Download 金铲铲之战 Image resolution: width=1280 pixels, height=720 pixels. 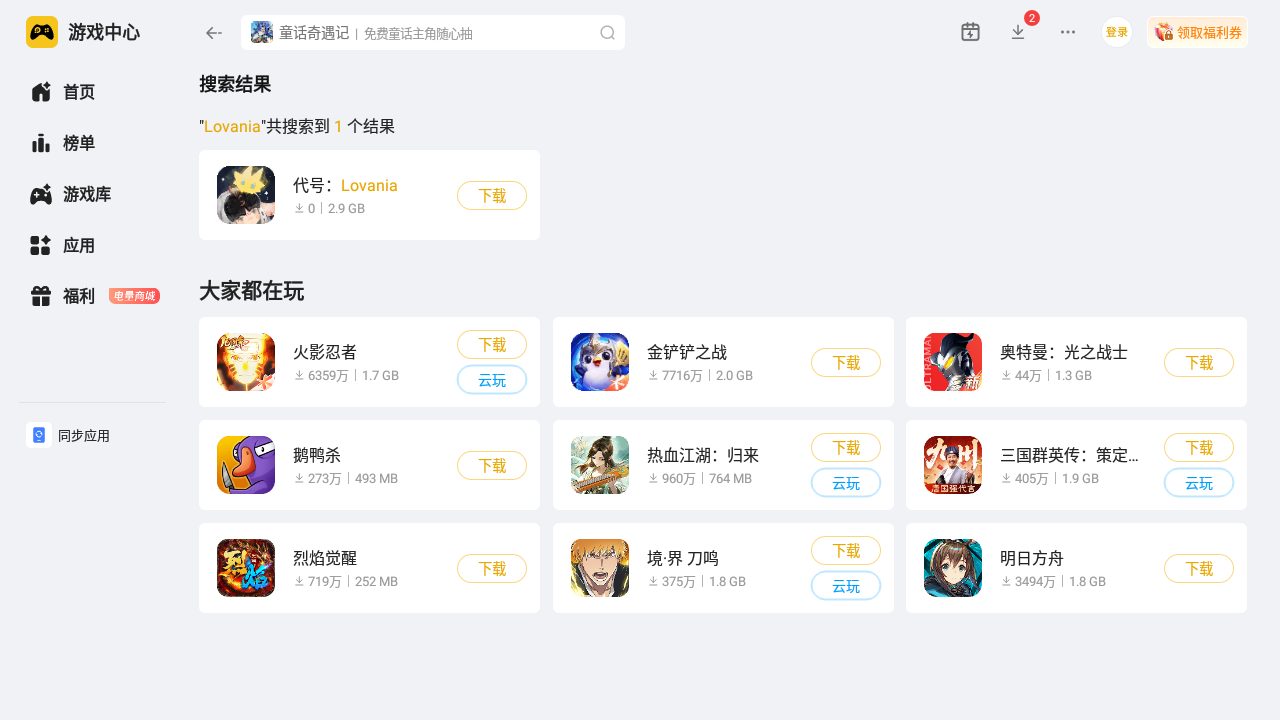click(846, 362)
